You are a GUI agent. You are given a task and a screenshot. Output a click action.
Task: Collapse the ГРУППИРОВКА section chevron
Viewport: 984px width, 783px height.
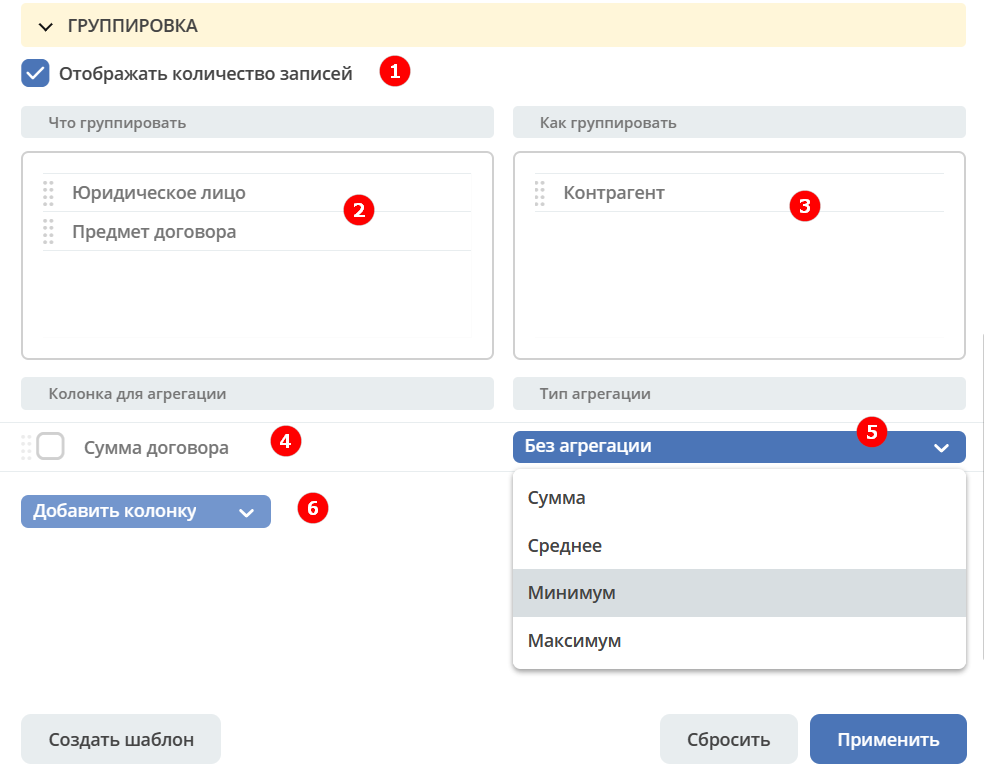point(45,26)
